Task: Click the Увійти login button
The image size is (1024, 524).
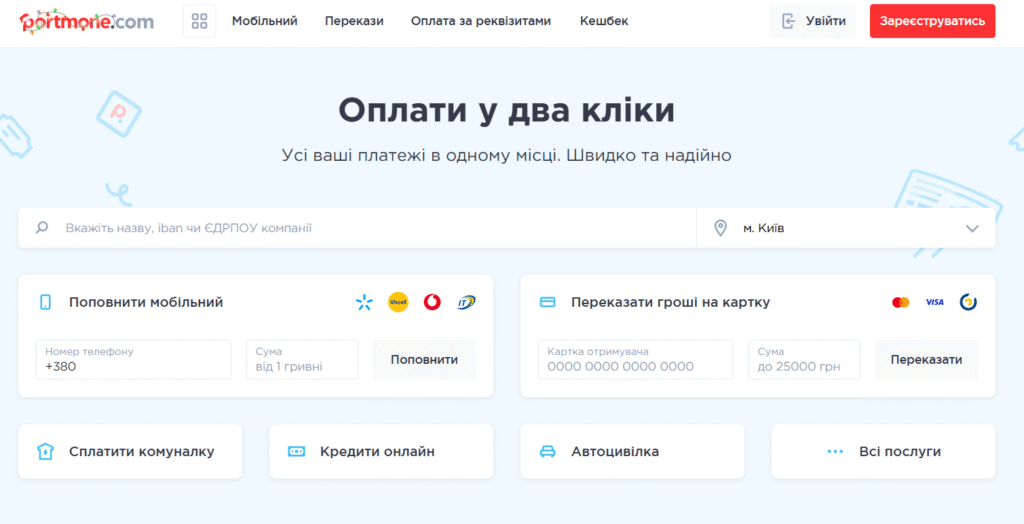Action: click(812, 21)
